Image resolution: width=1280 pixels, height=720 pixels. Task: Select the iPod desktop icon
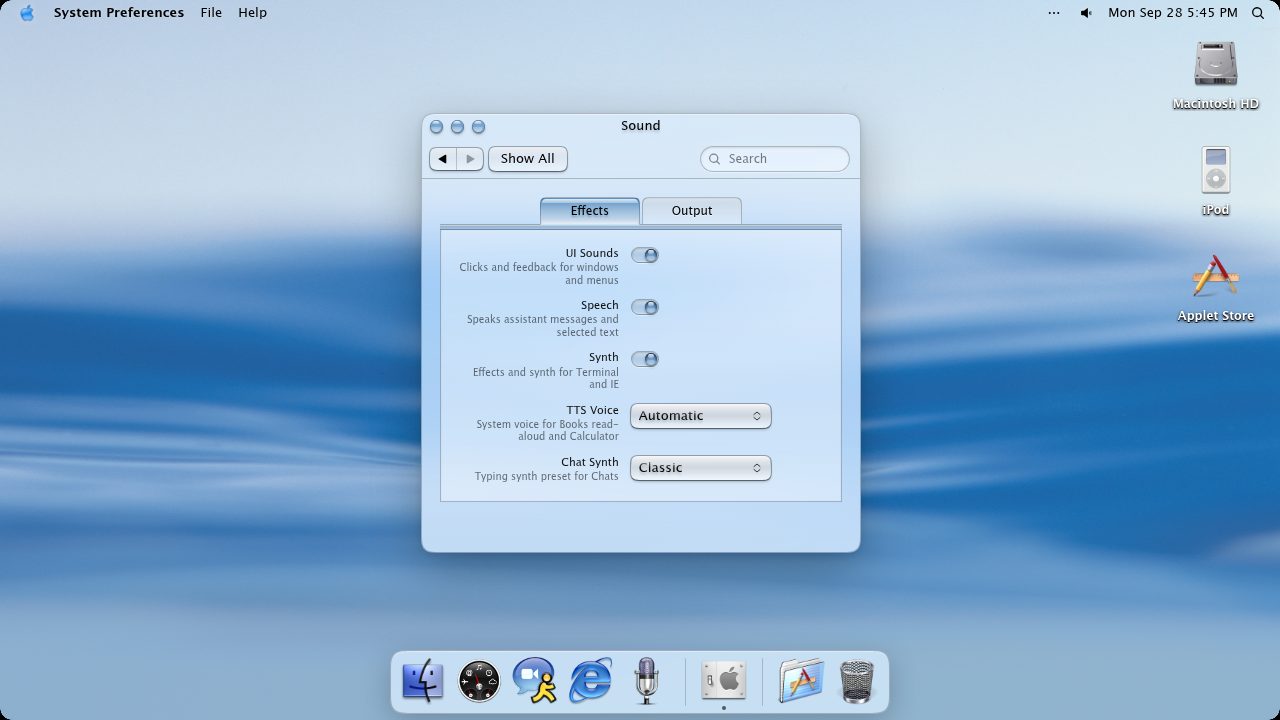(1216, 182)
